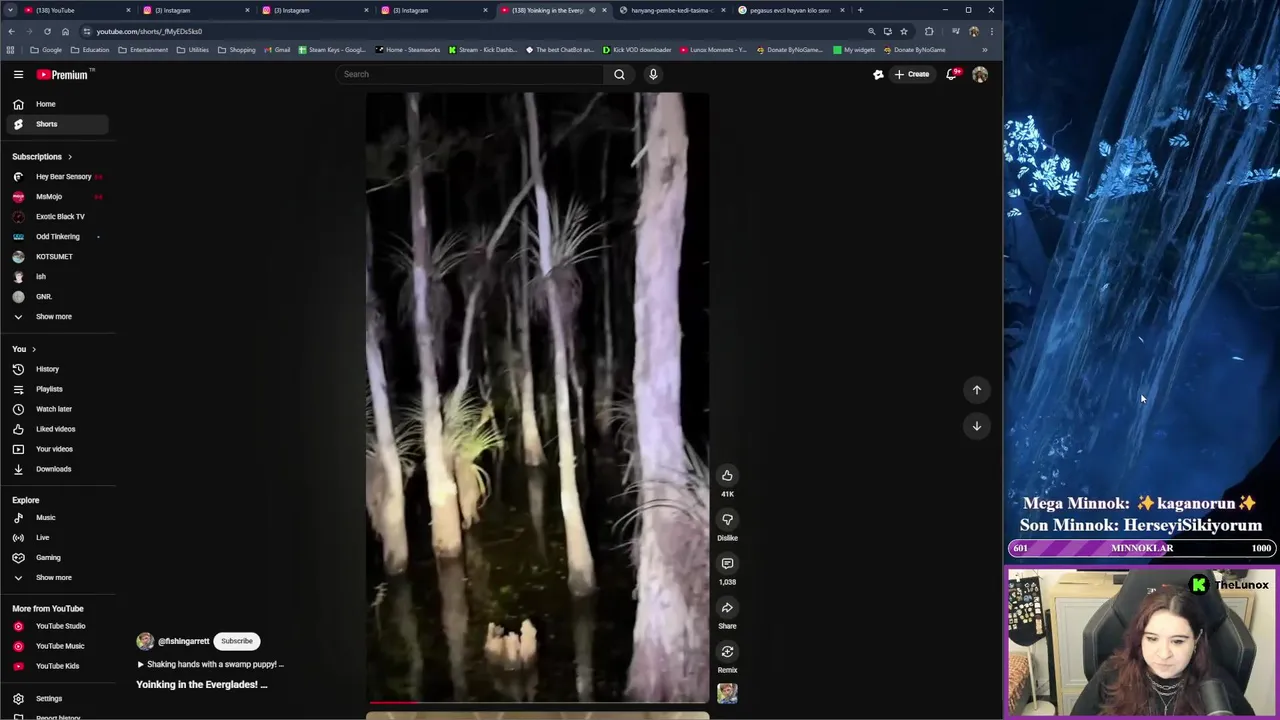Open Liked videos
1280x720 pixels.
point(57,429)
